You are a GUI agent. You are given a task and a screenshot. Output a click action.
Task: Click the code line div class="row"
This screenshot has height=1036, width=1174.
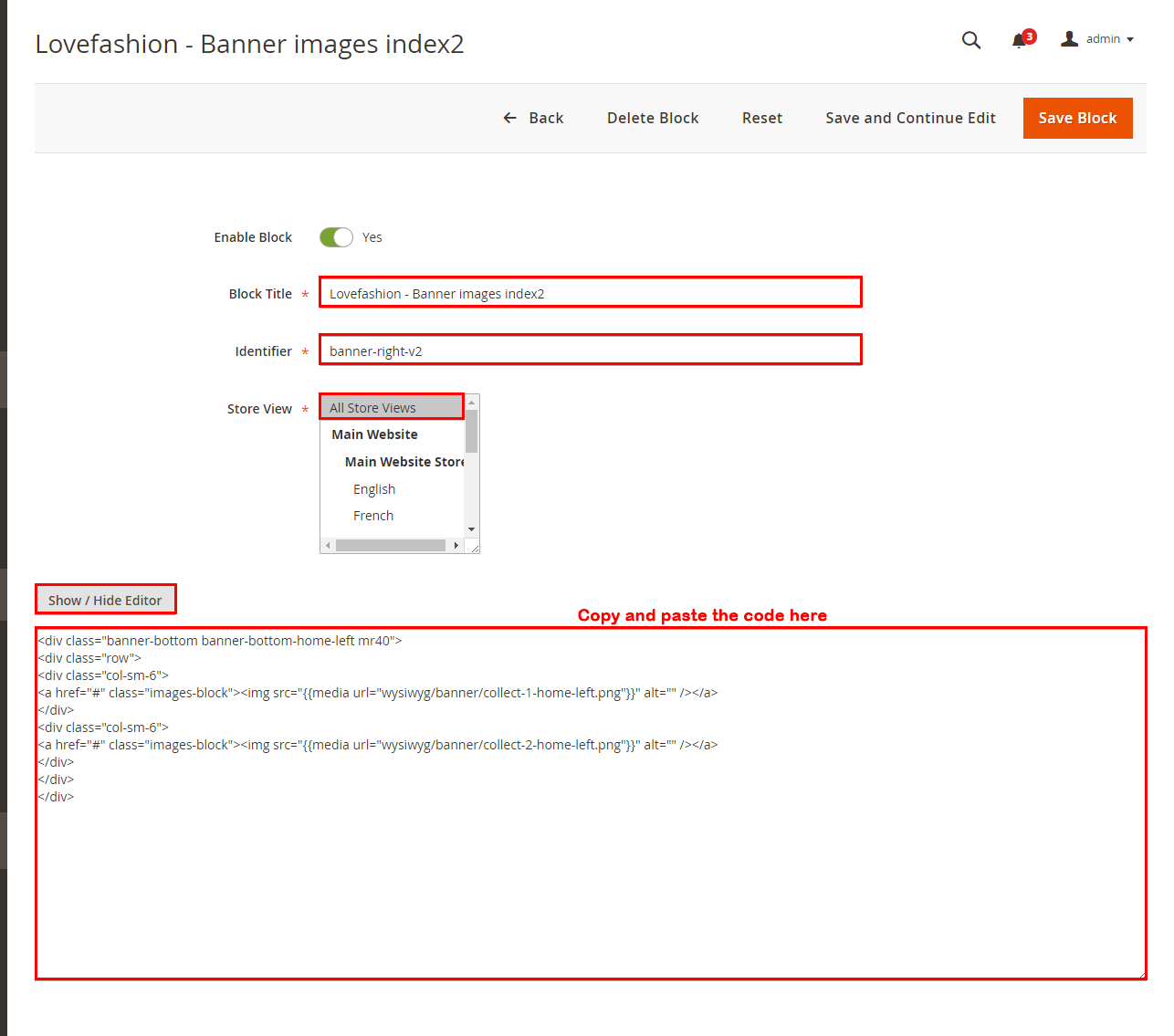(x=89, y=658)
